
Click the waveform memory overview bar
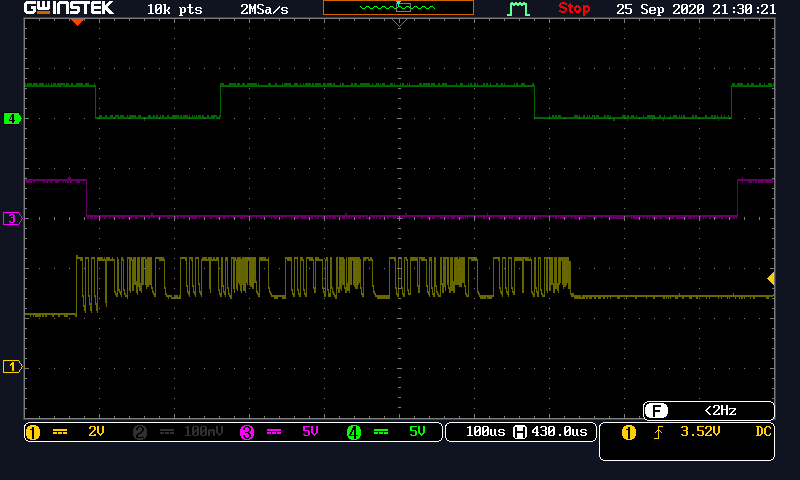coord(398,8)
